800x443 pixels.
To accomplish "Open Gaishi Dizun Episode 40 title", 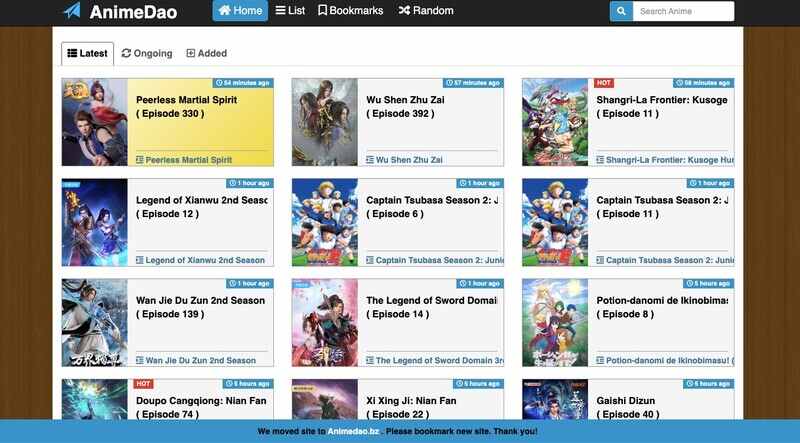I will [x=628, y=407].
